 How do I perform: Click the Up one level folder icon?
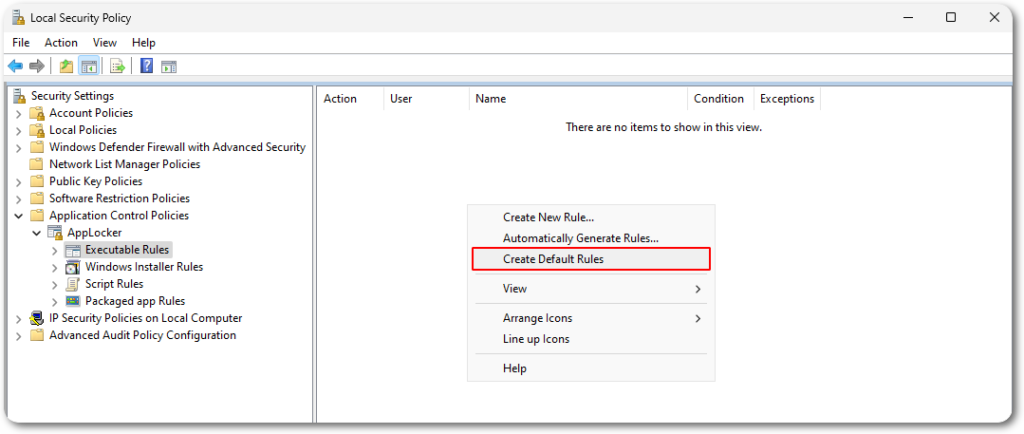click(x=66, y=66)
